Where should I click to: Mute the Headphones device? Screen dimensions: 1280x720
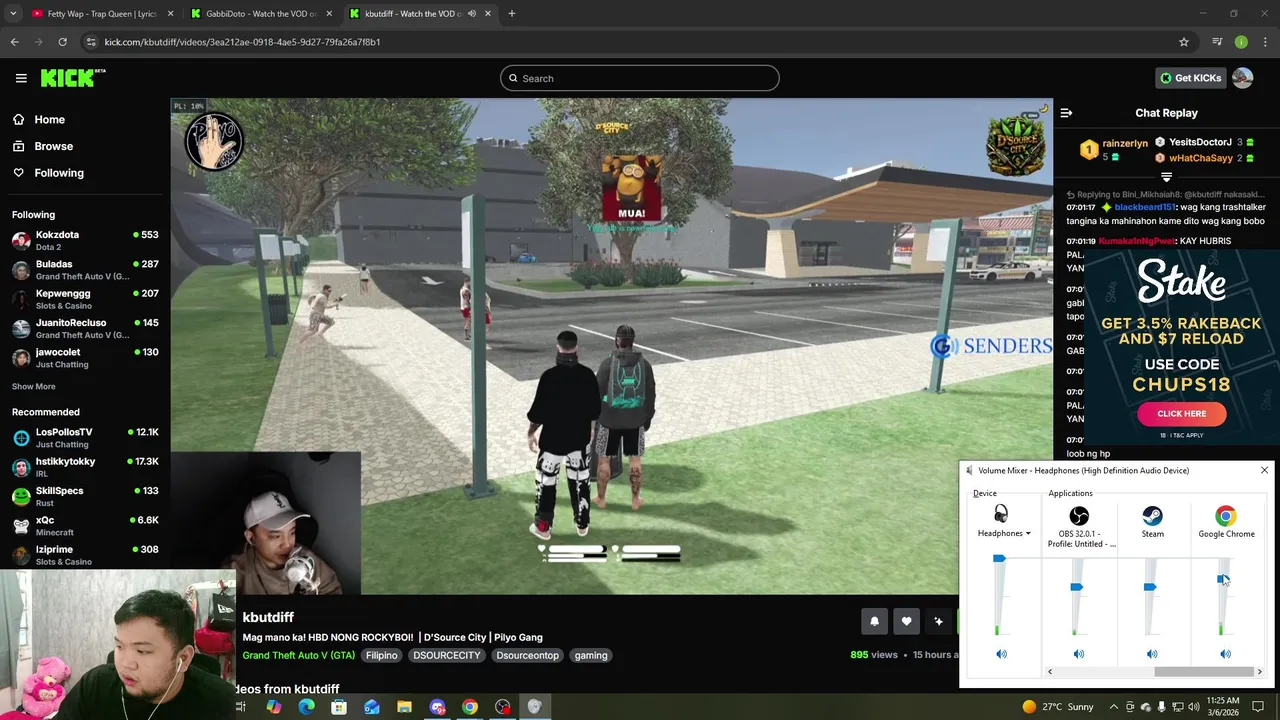click(1001, 654)
